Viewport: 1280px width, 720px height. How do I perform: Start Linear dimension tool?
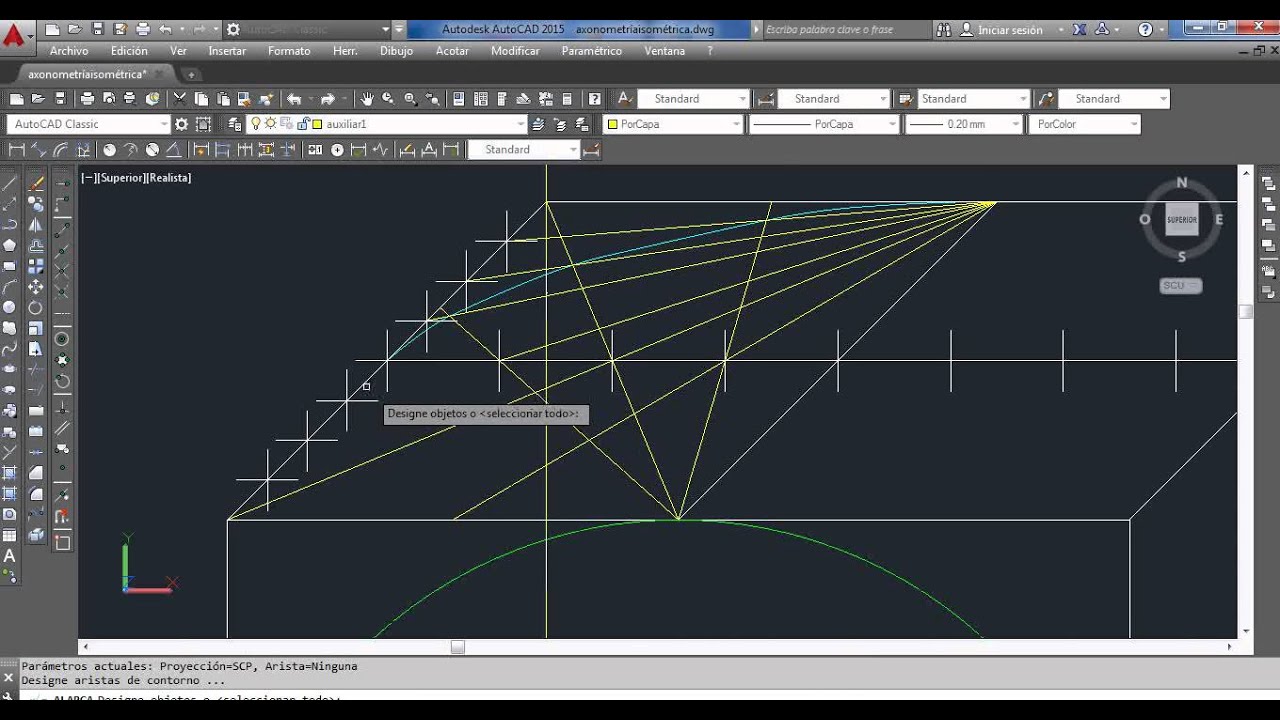click(x=16, y=150)
